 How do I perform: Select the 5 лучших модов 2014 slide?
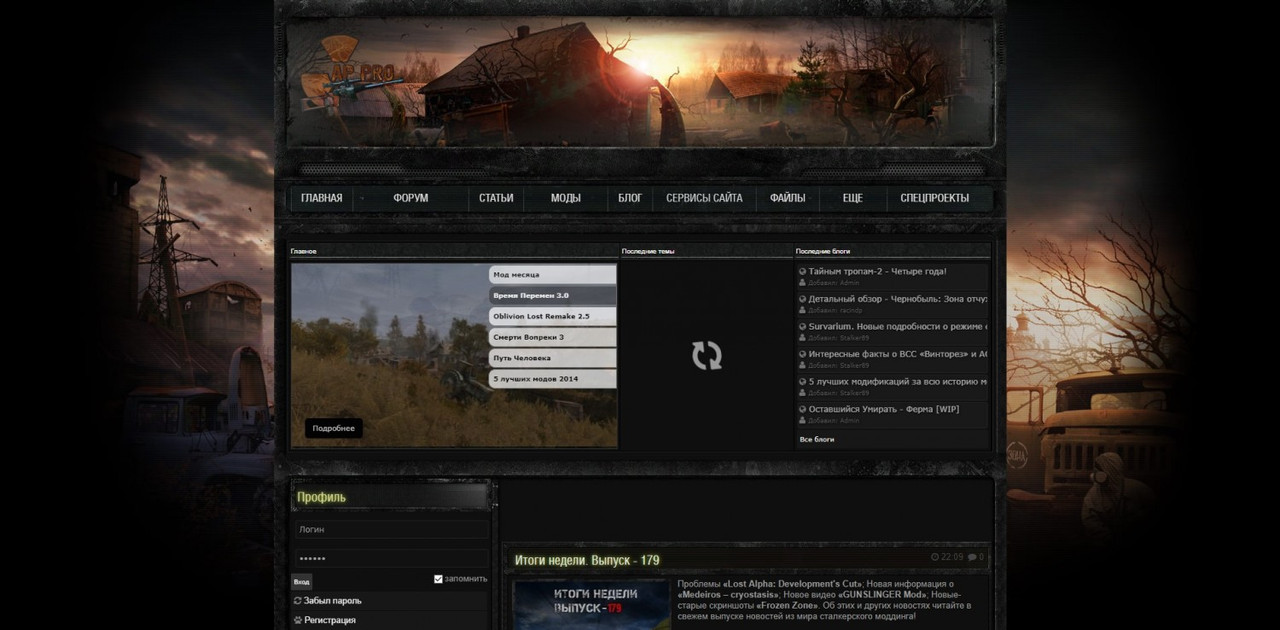tap(552, 379)
